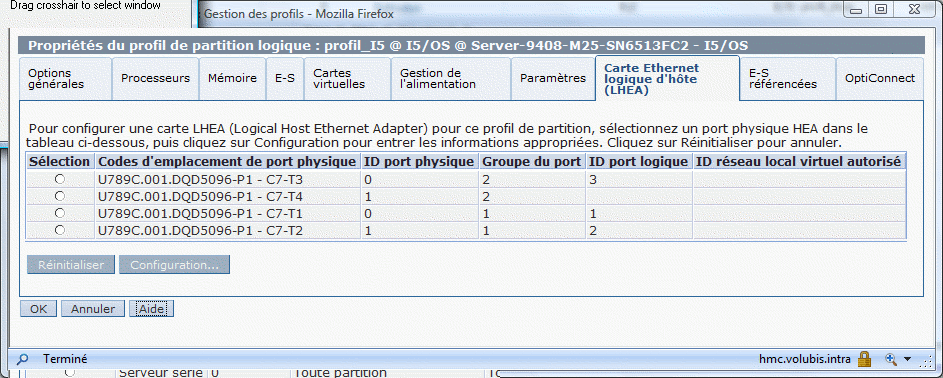Viewport: 943px width, 378px height.
Task: Switch to the OptiConnect tab
Action: [879, 78]
